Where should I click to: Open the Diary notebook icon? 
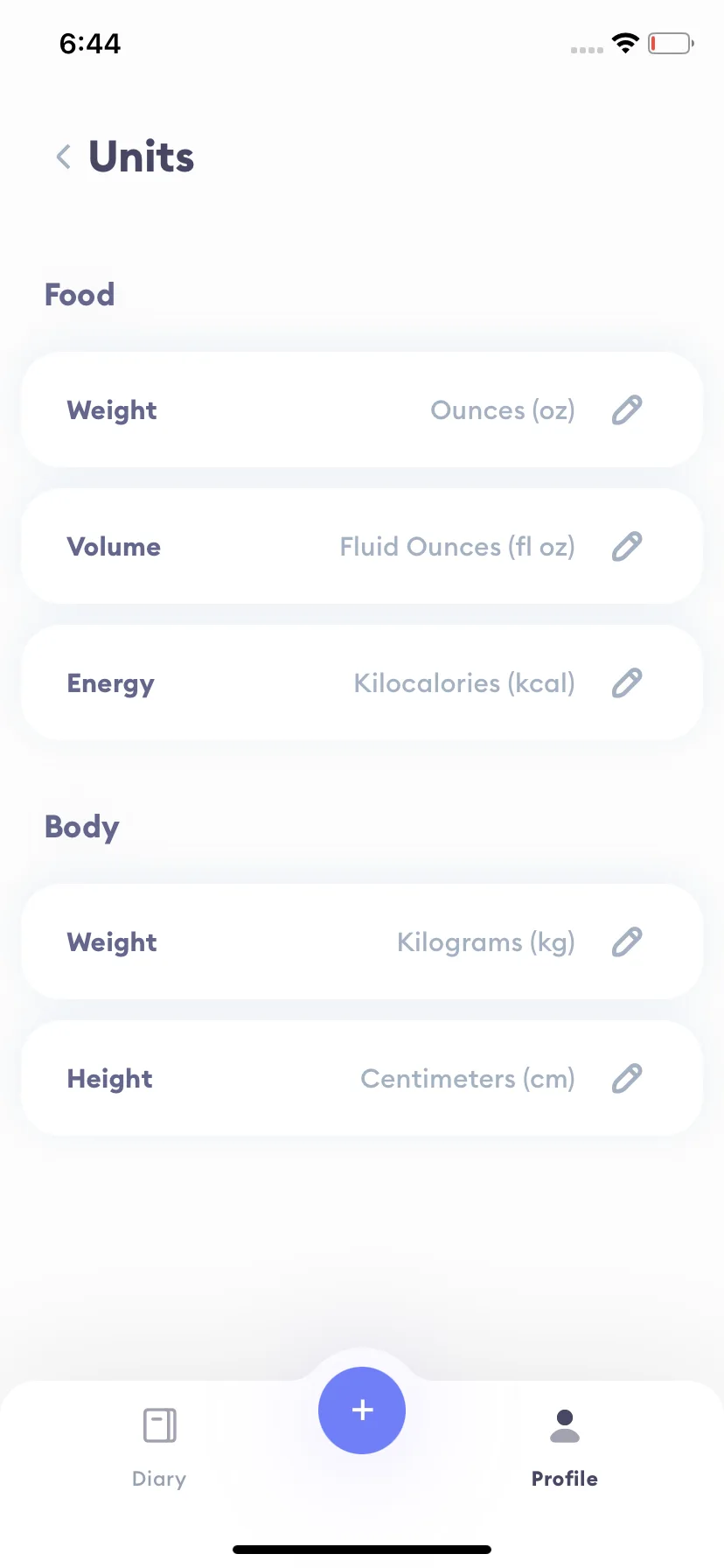click(159, 1425)
